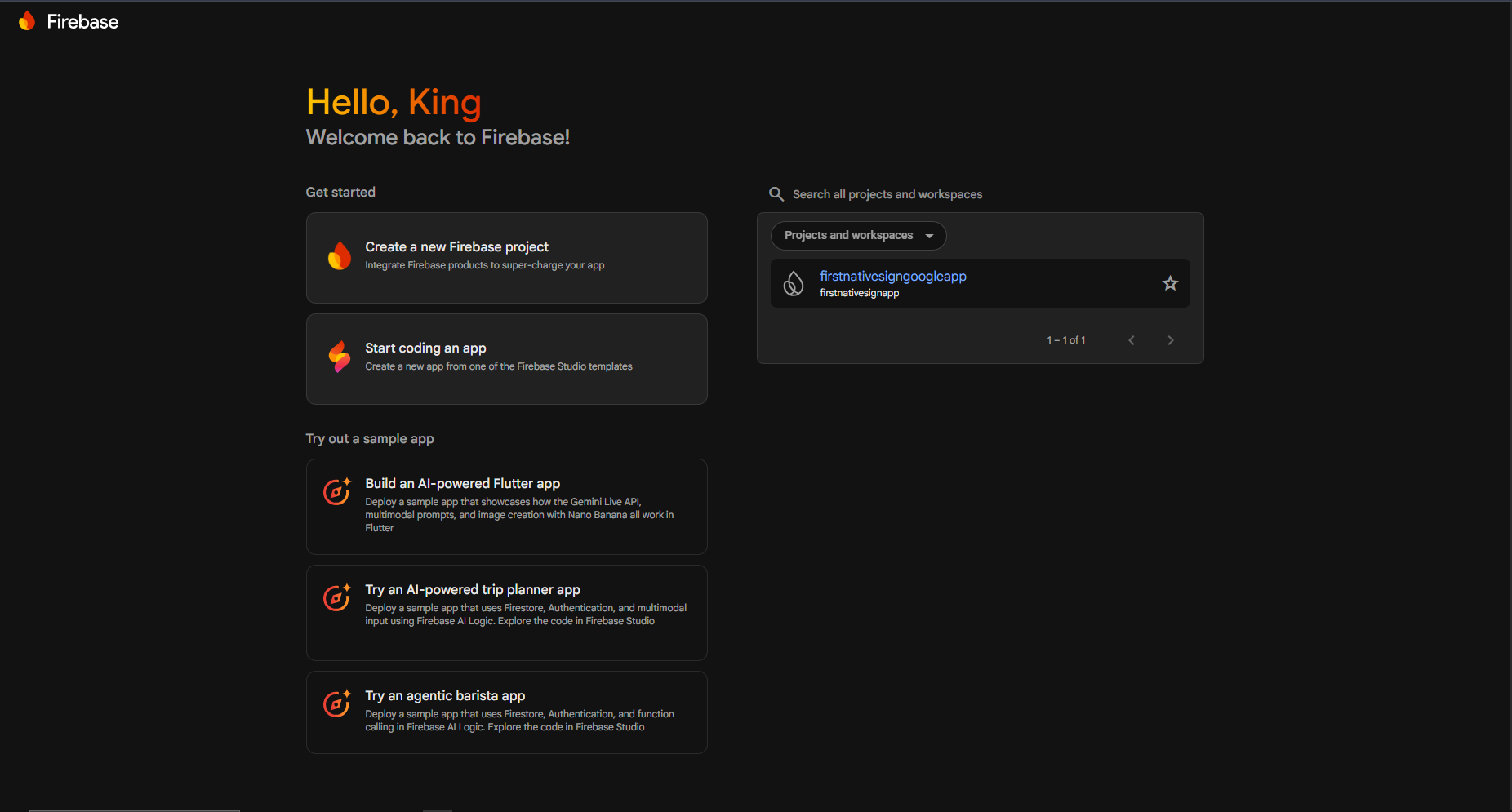This screenshot has height=812, width=1512.
Task: Click Create a new Firebase project card
Action: [506, 258]
